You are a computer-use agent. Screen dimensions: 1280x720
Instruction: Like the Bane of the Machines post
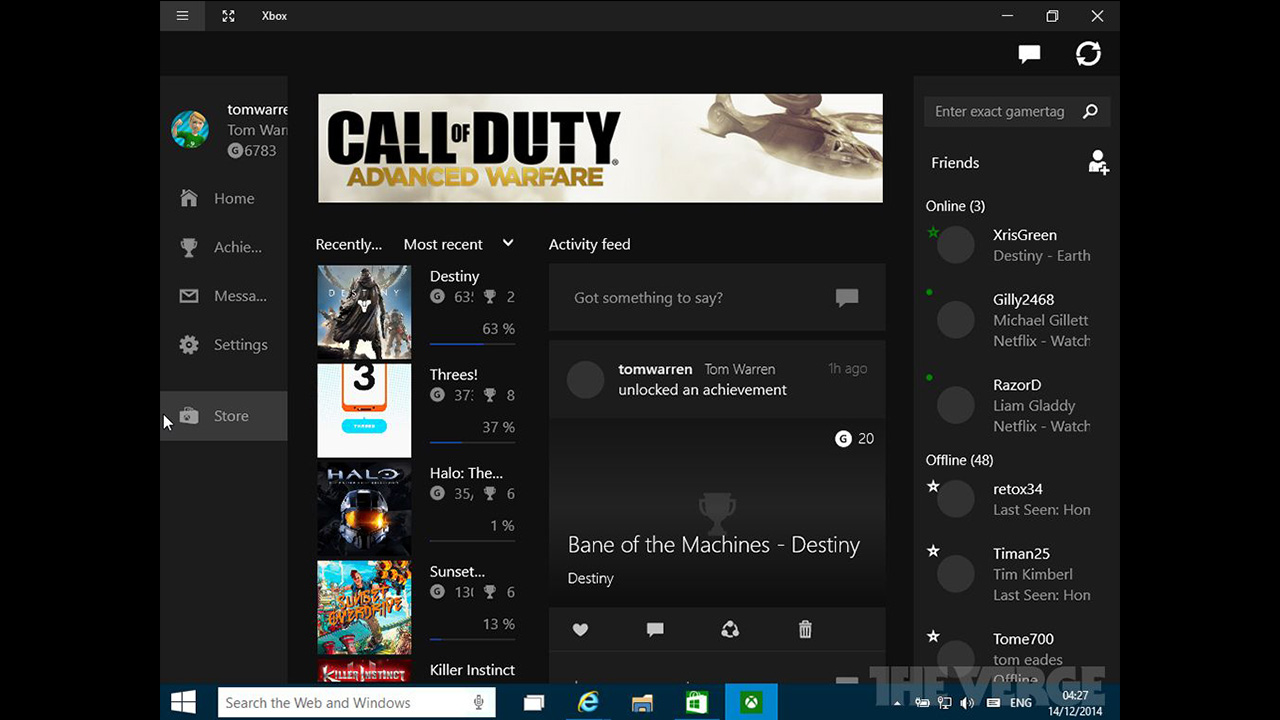(x=580, y=629)
